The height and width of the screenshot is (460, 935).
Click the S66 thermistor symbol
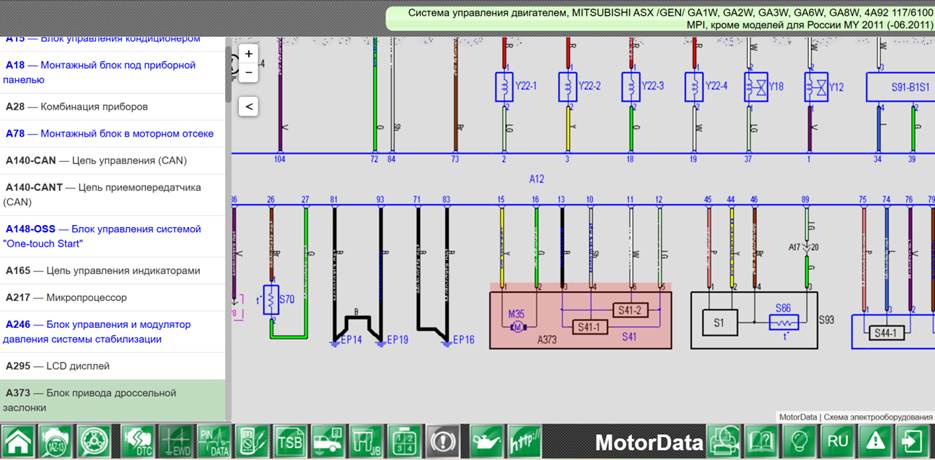coord(784,322)
